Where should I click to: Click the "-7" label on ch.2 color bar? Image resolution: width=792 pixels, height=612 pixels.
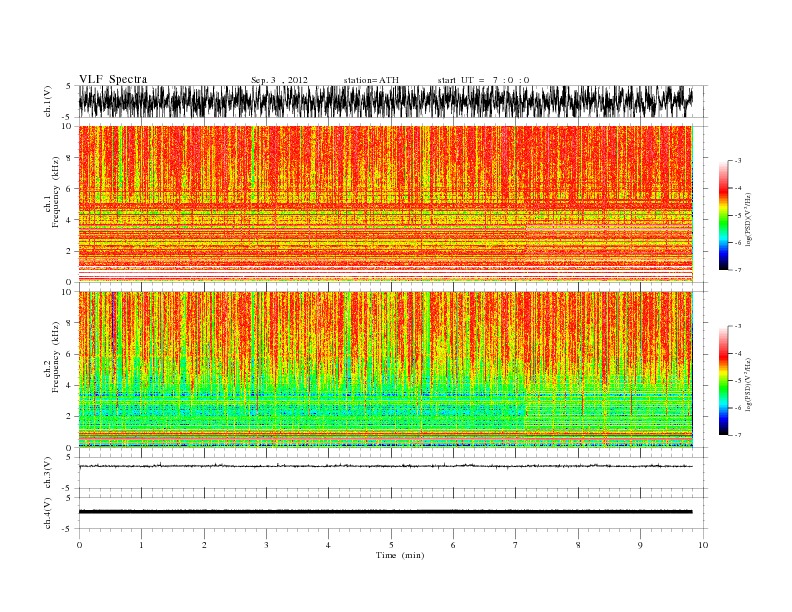(x=738, y=435)
